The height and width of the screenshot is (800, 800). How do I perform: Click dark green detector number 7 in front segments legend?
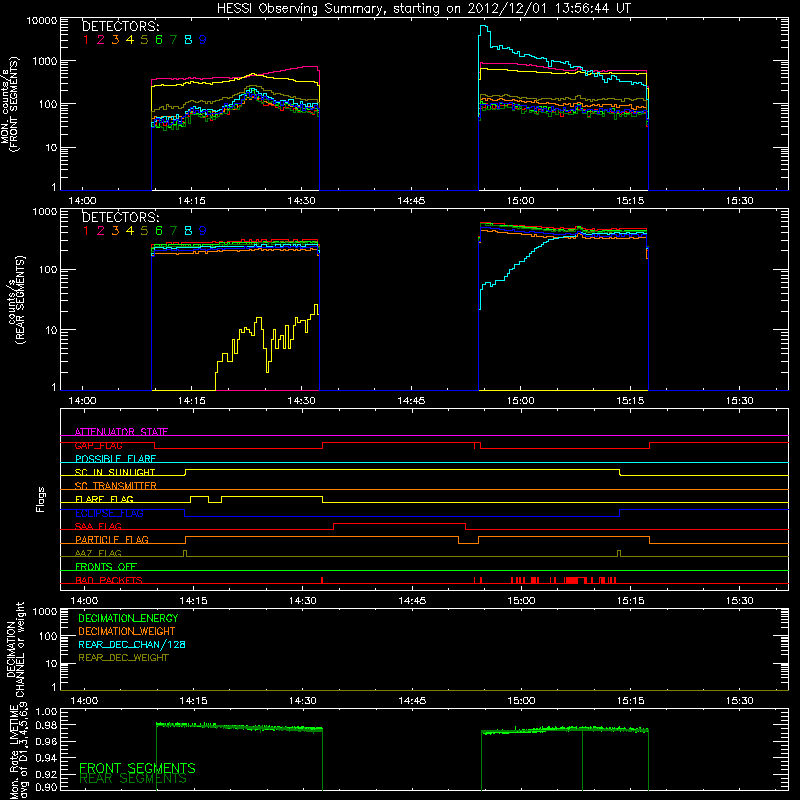click(x=173, y=40)
